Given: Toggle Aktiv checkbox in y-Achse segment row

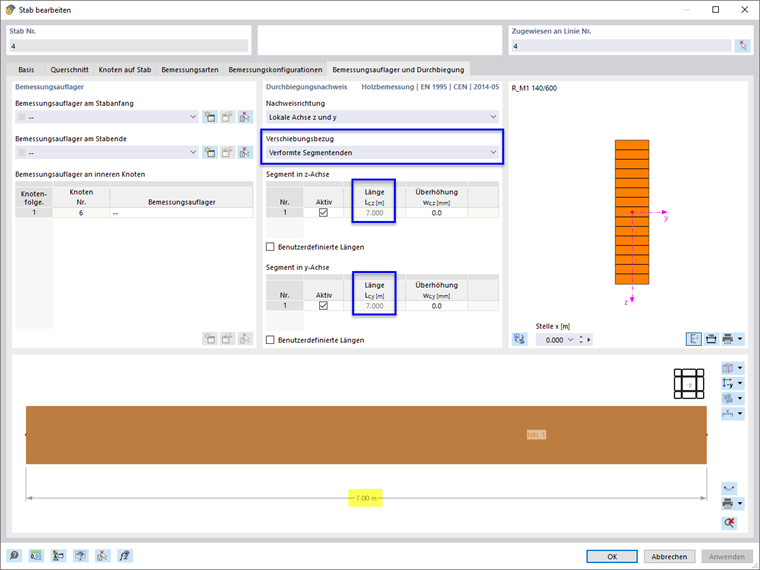Looking at the screenshot, I should 323,305.
